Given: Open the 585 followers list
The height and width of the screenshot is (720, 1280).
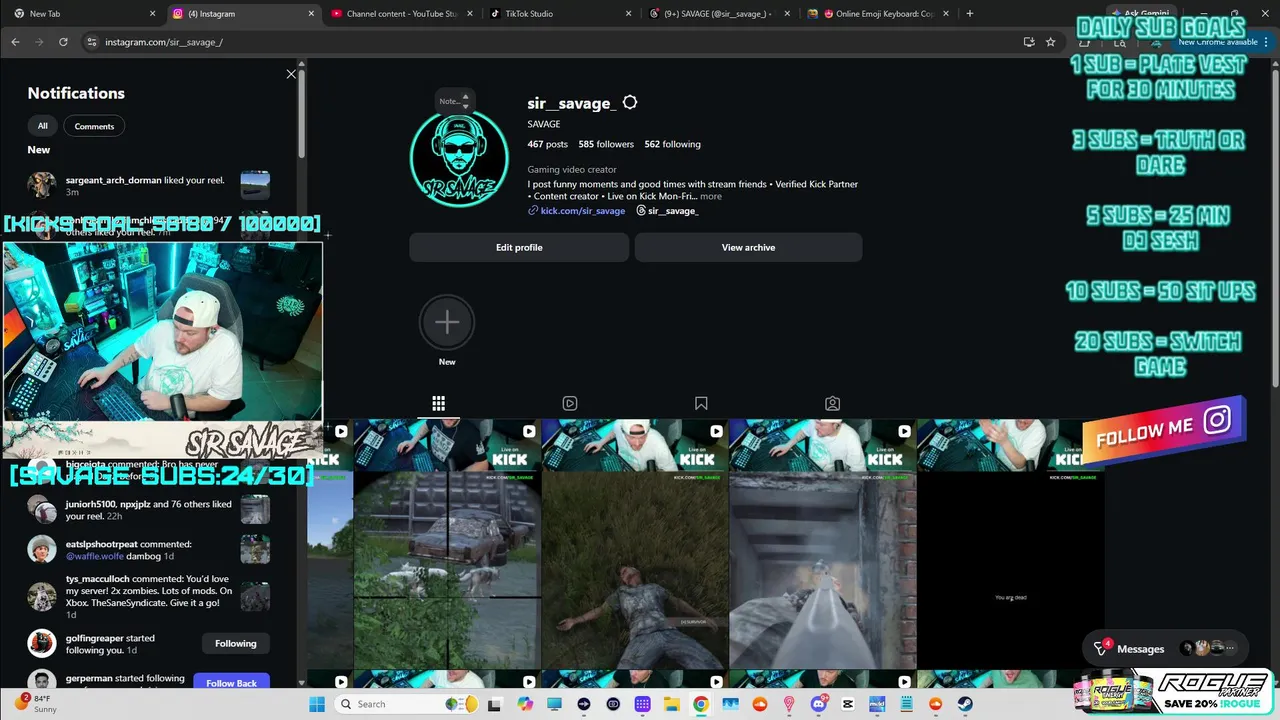Looking at the screenshot, I should coord(606,144).
